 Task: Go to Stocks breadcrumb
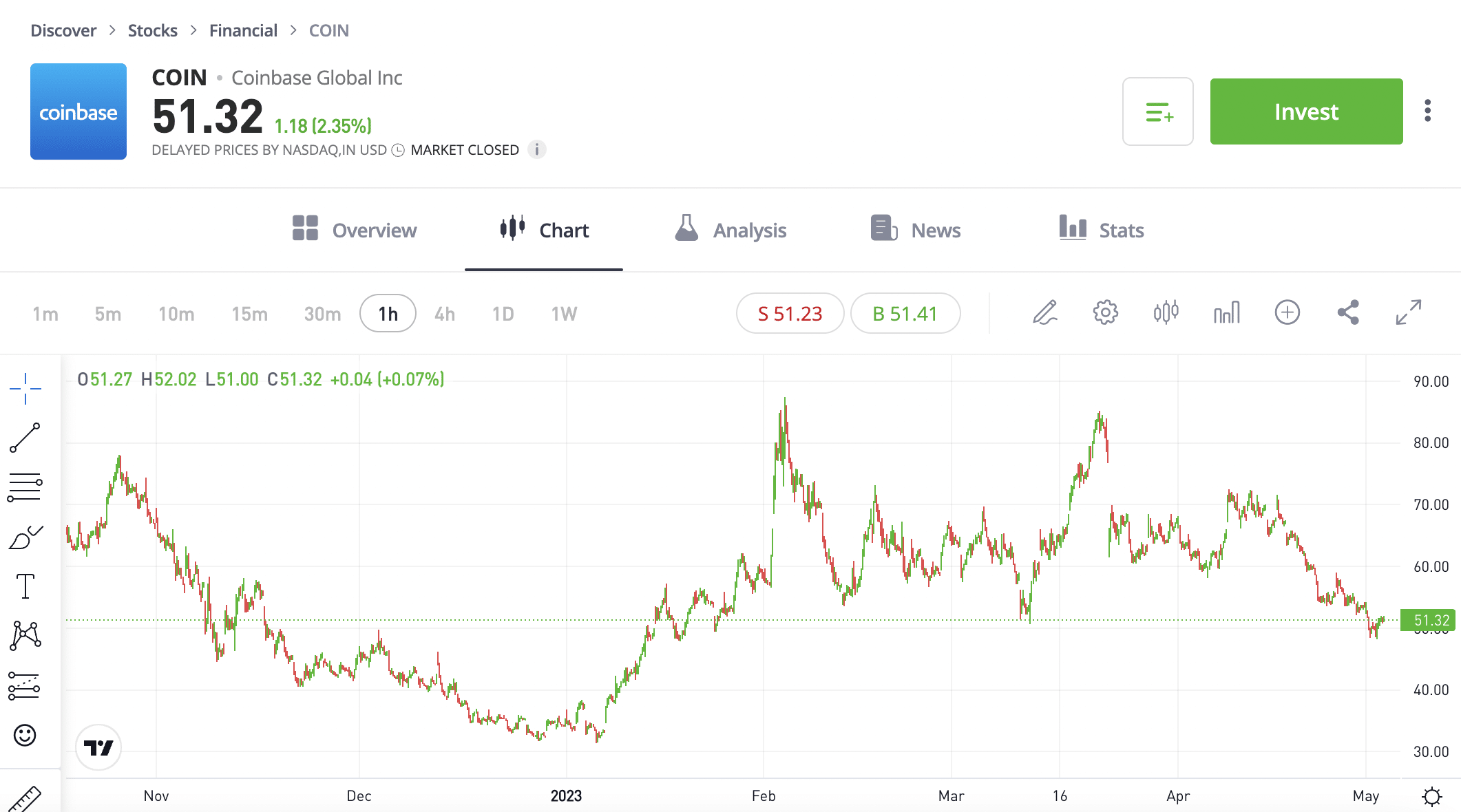(153, 30)
